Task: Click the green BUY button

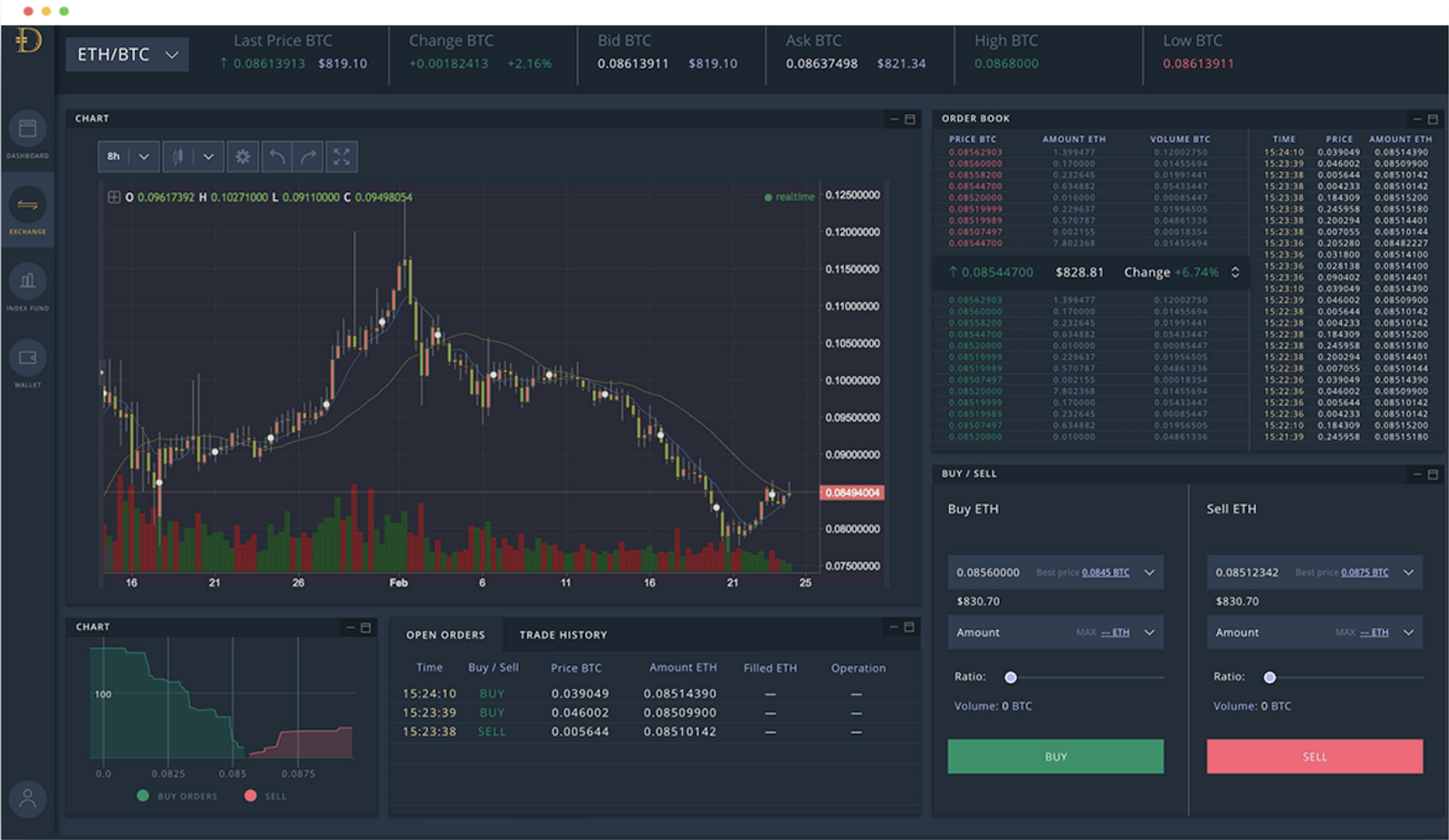Action: click(1055, 757)
